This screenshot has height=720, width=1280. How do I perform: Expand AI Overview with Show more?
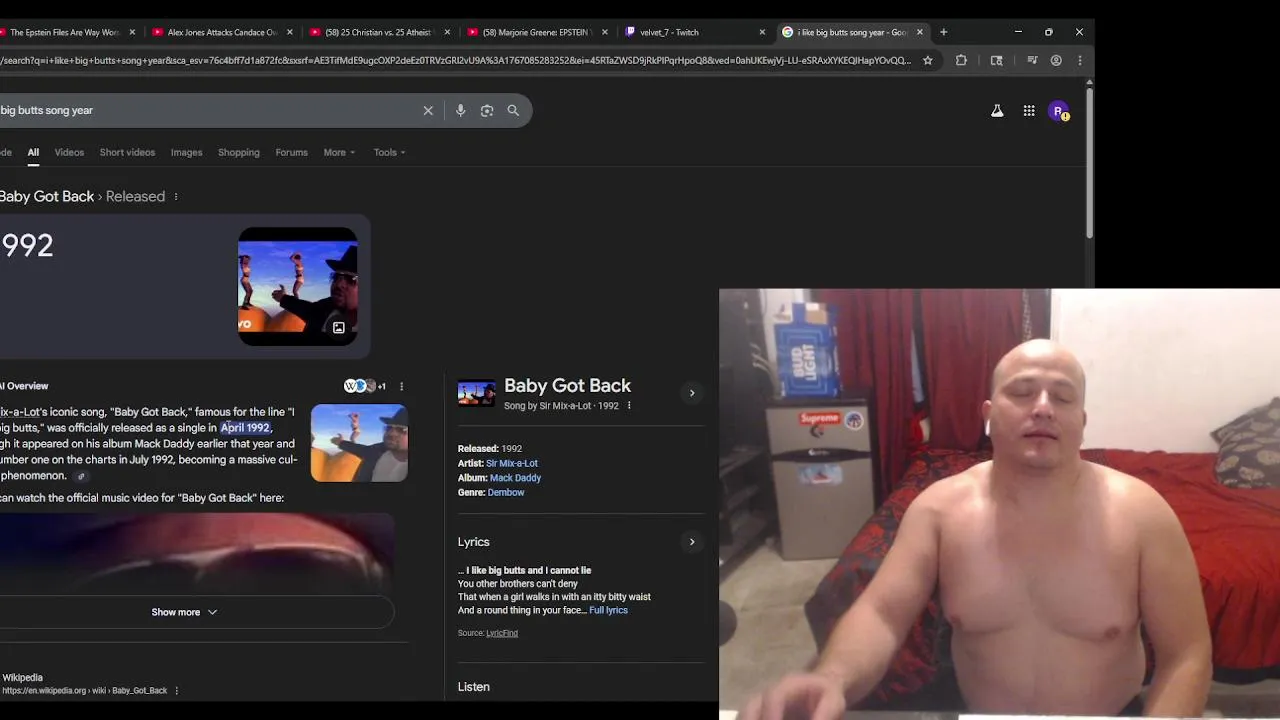click(x=184, y=612)
